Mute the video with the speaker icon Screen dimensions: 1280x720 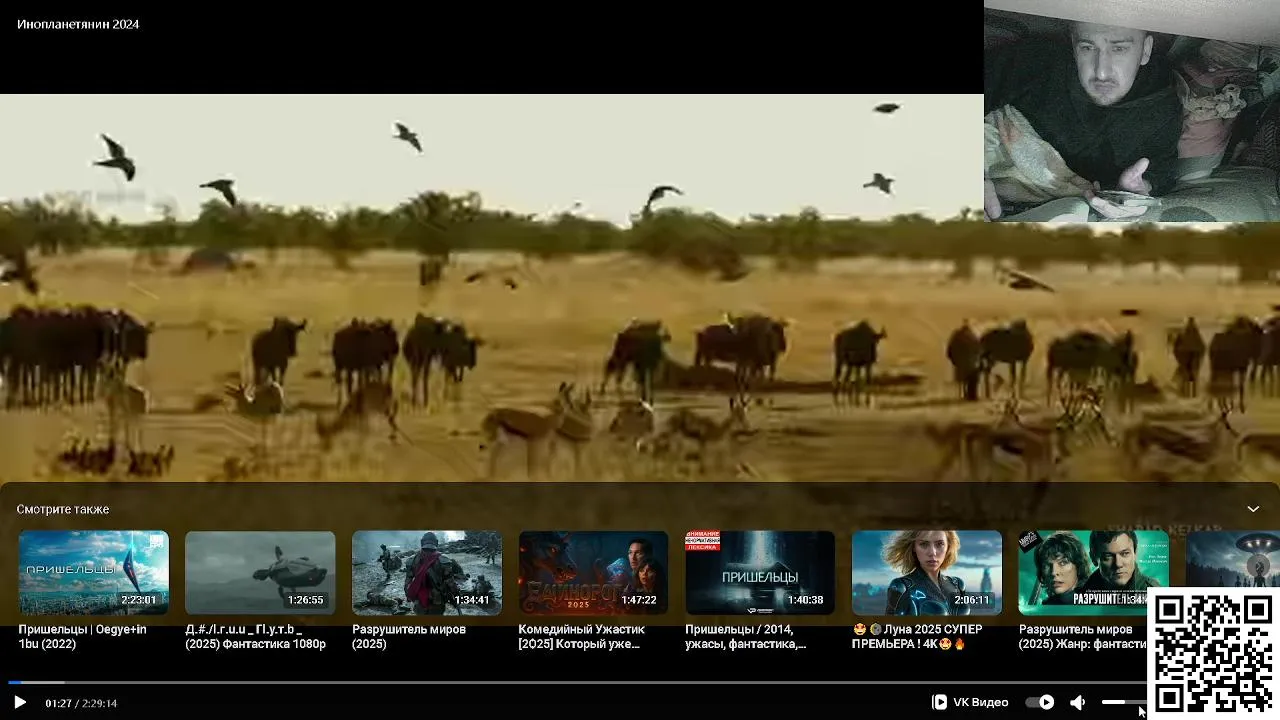click(x=1077, y=702)
